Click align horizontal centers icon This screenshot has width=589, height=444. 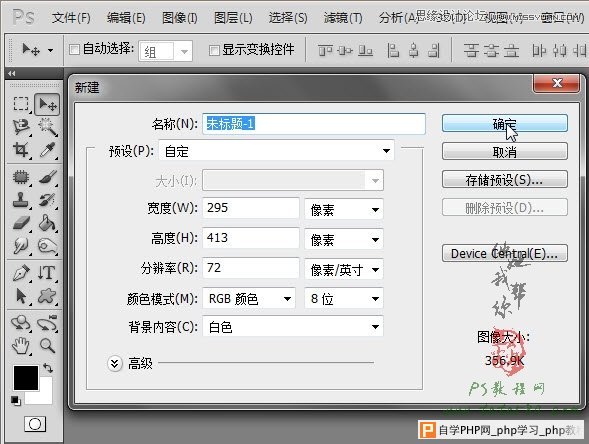[x=414, y=50]
